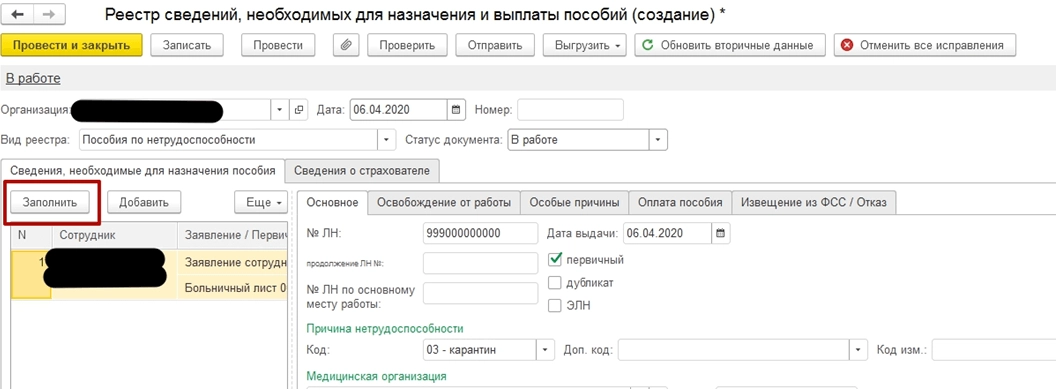Viewport: 1060px width, 390px height.
Task: Click the Дата field 06.04.2020
Action: coord(398,109)
